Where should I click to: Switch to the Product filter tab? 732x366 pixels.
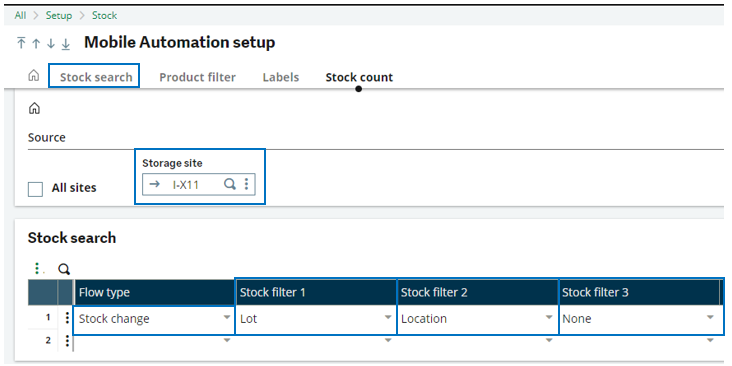[x=197, y=77]
